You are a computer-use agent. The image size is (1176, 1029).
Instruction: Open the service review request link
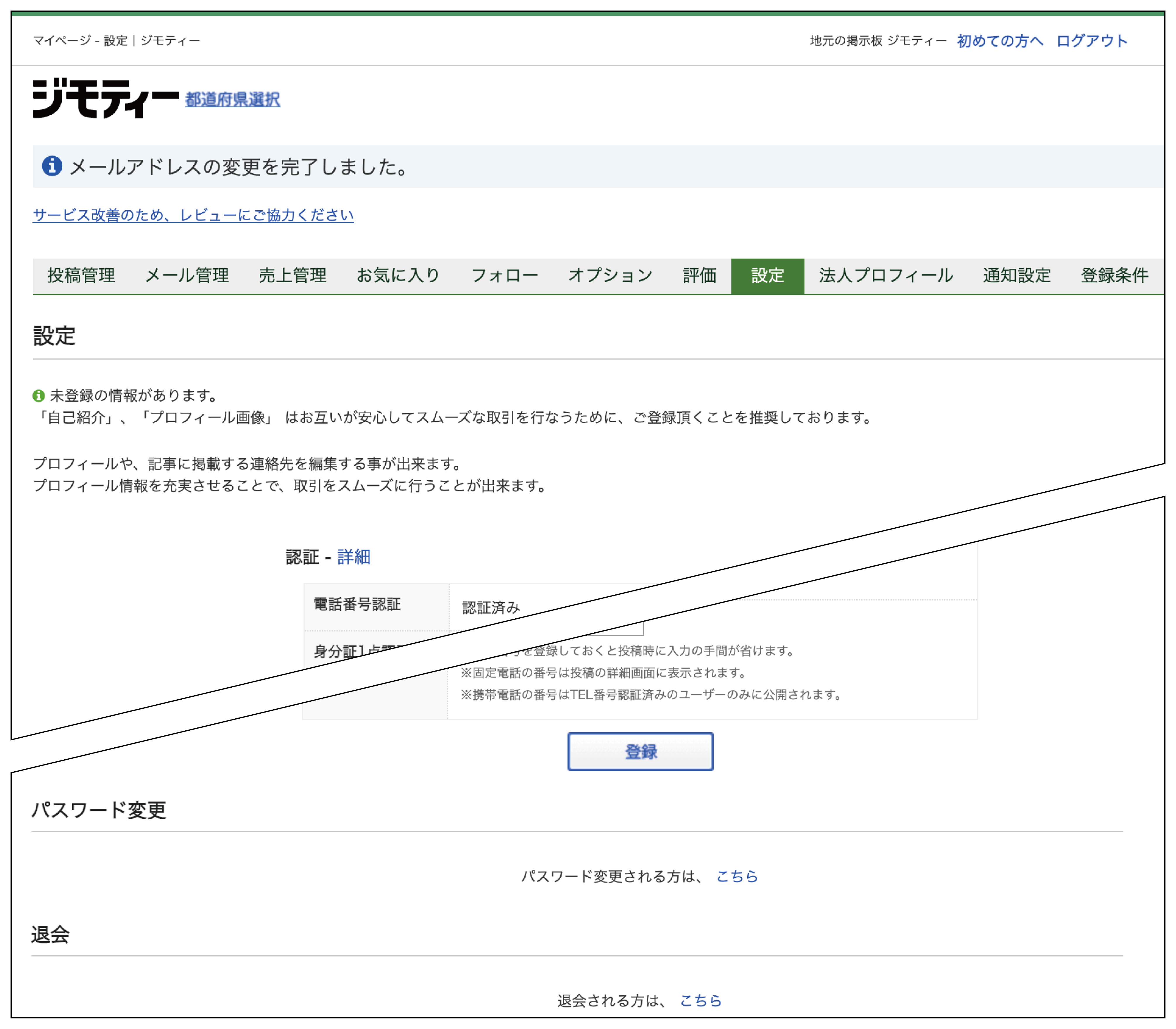tap(193, 215)
